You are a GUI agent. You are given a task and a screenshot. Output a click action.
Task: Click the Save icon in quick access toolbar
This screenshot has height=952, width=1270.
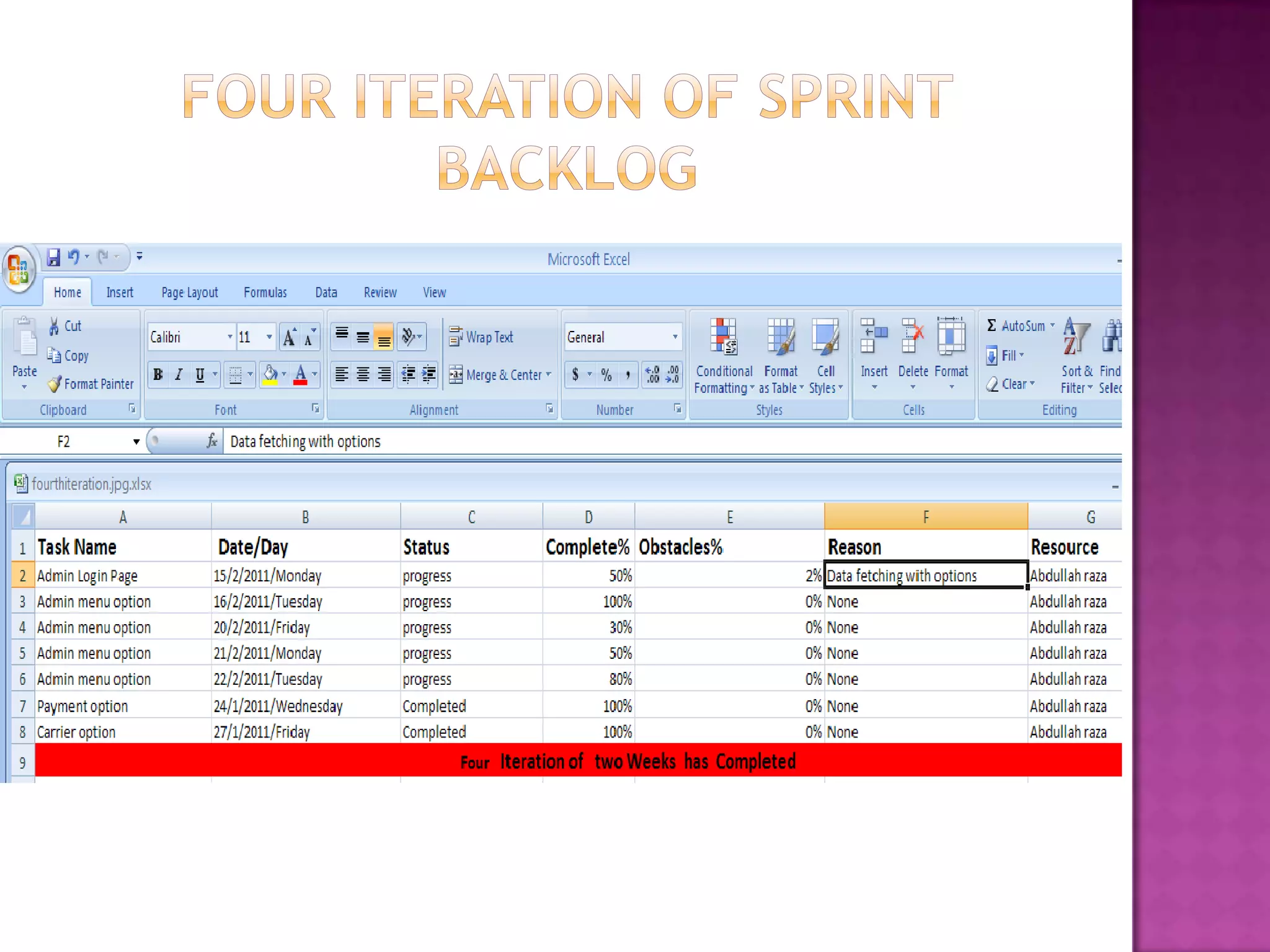pyautogui.click(x=54, y=257)
